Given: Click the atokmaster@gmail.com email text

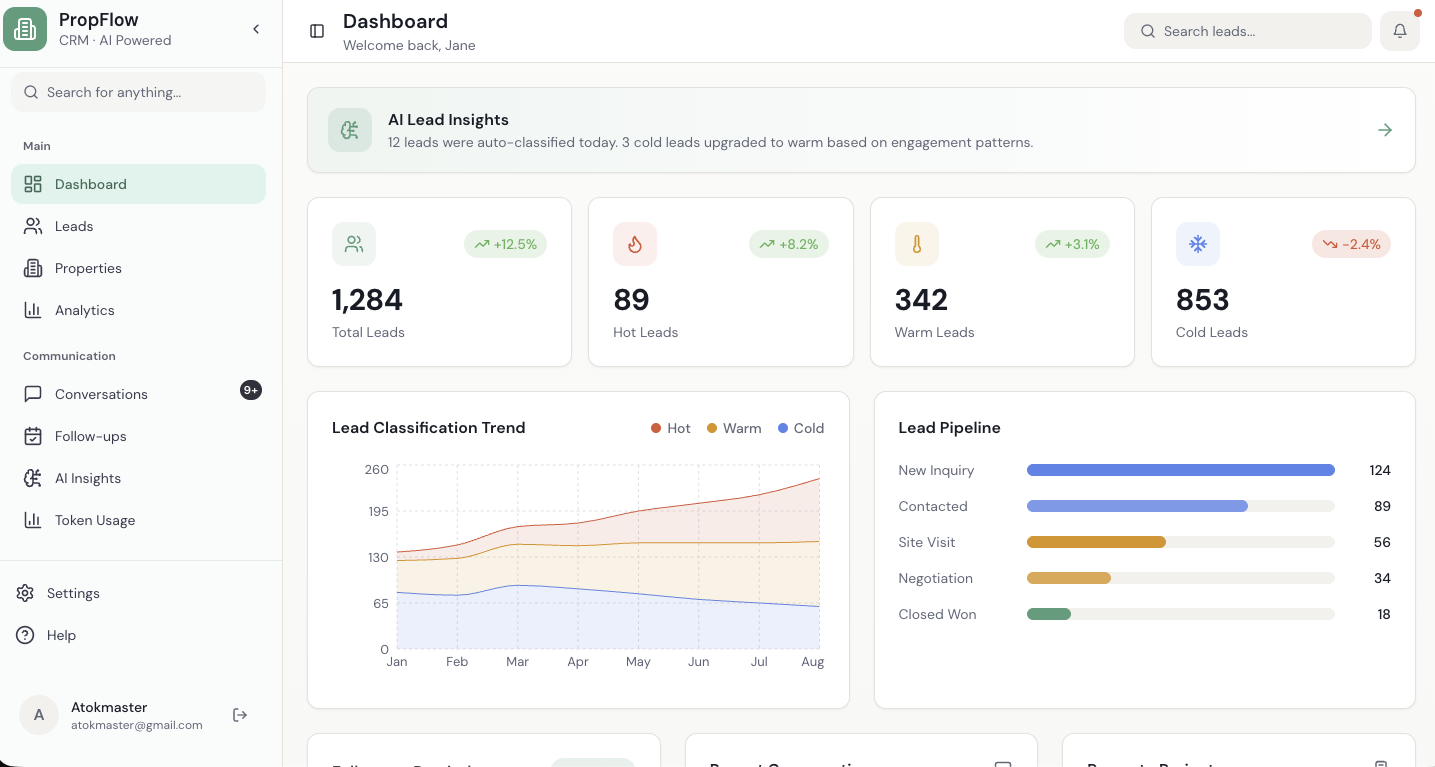Looking at the screenshot, I should [x=137, y=725].
